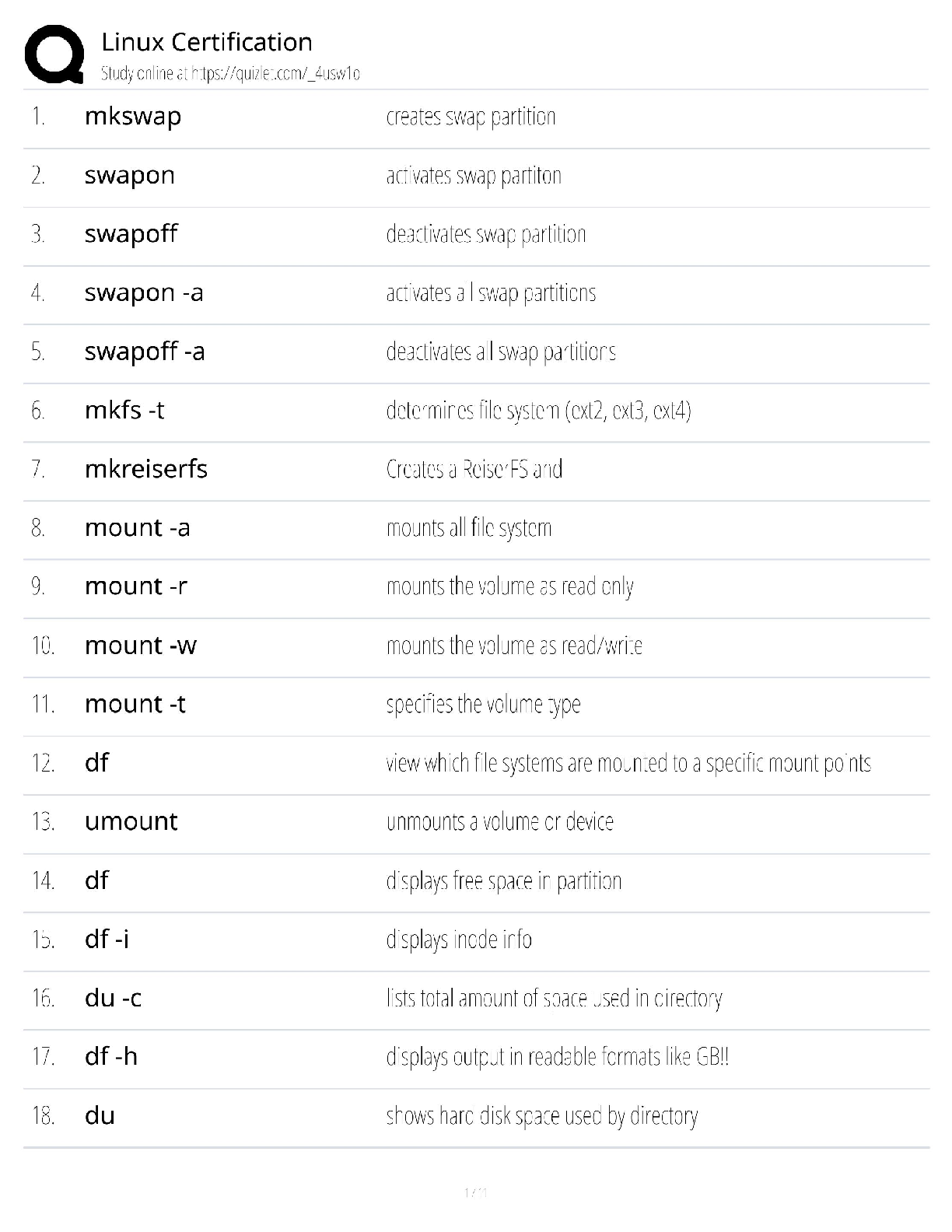The height and width of the screenshot is (1232, 952).
Task: Select the mkreiserfs term
Action: click(146, 469)
